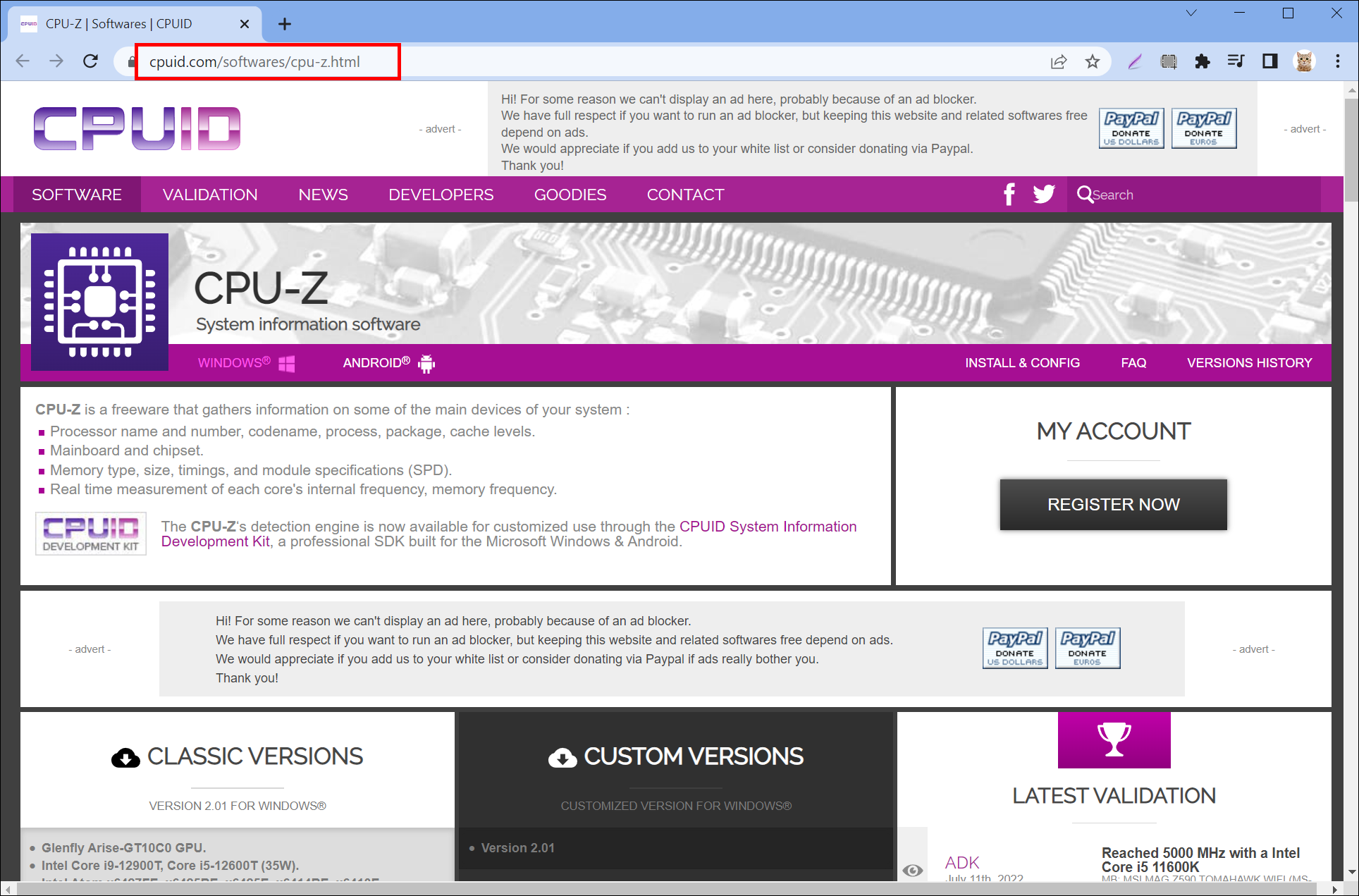Click the ADK validation link
The width and height of the screenshot is (1359, 896).
(x=962, y=863)
